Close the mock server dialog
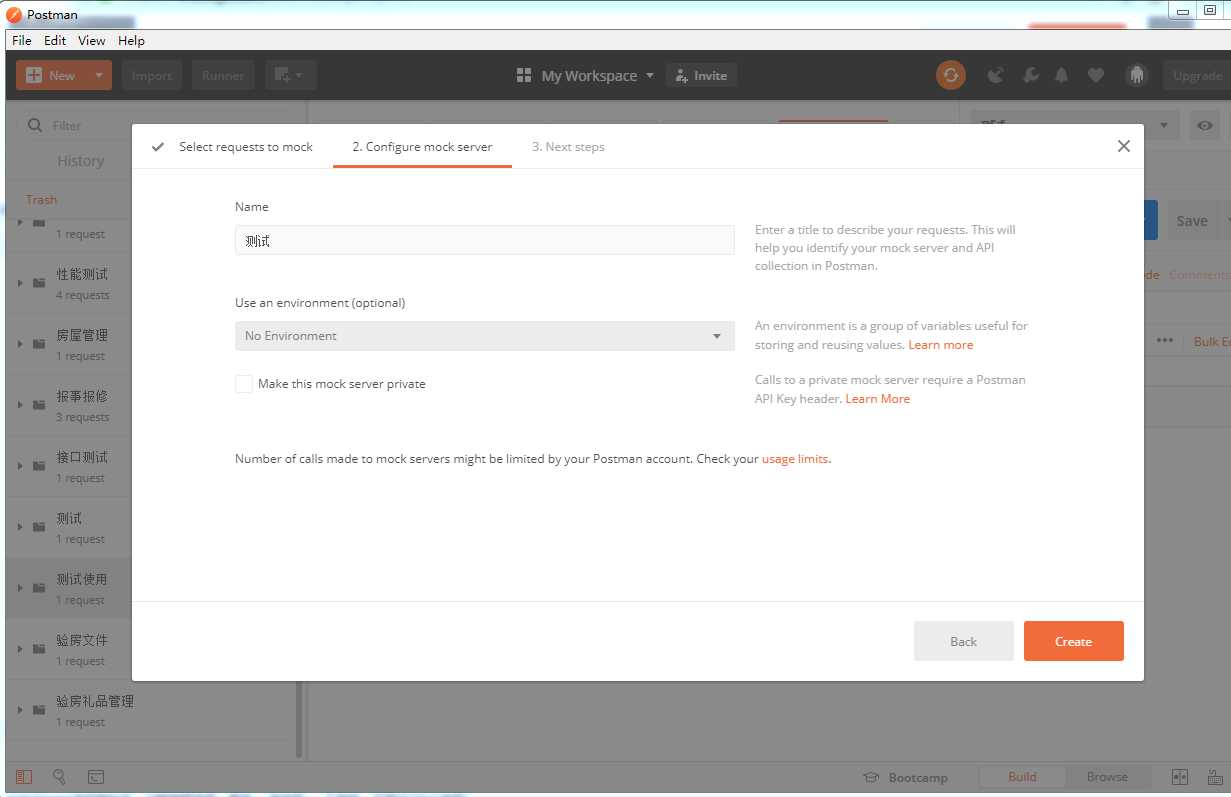Image resolution: width=1231 pixels, height=797 pixels. [x=1124, y=146]
